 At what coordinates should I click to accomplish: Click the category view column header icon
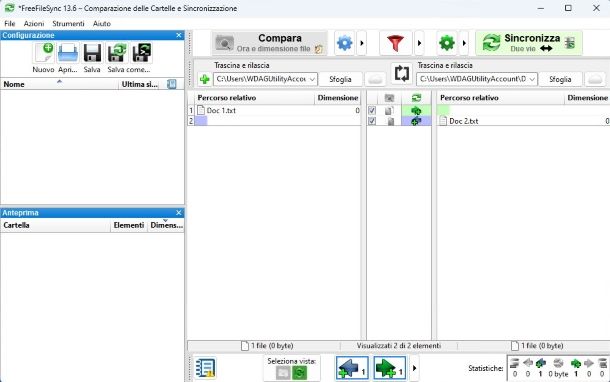click(389, 98)
